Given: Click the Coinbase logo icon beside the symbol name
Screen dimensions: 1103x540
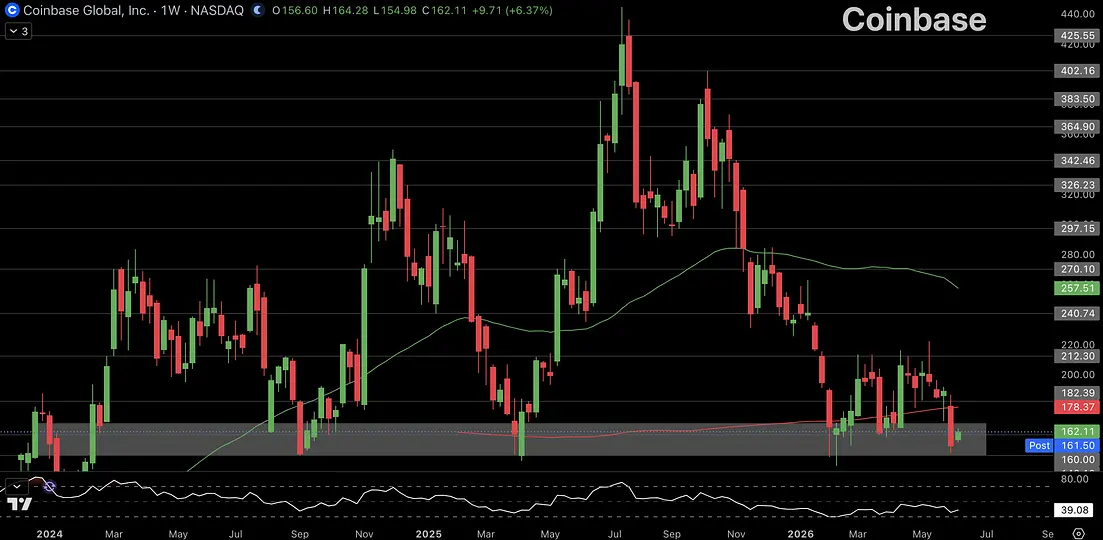Looking at the screenshot, I should pos(11,11).
